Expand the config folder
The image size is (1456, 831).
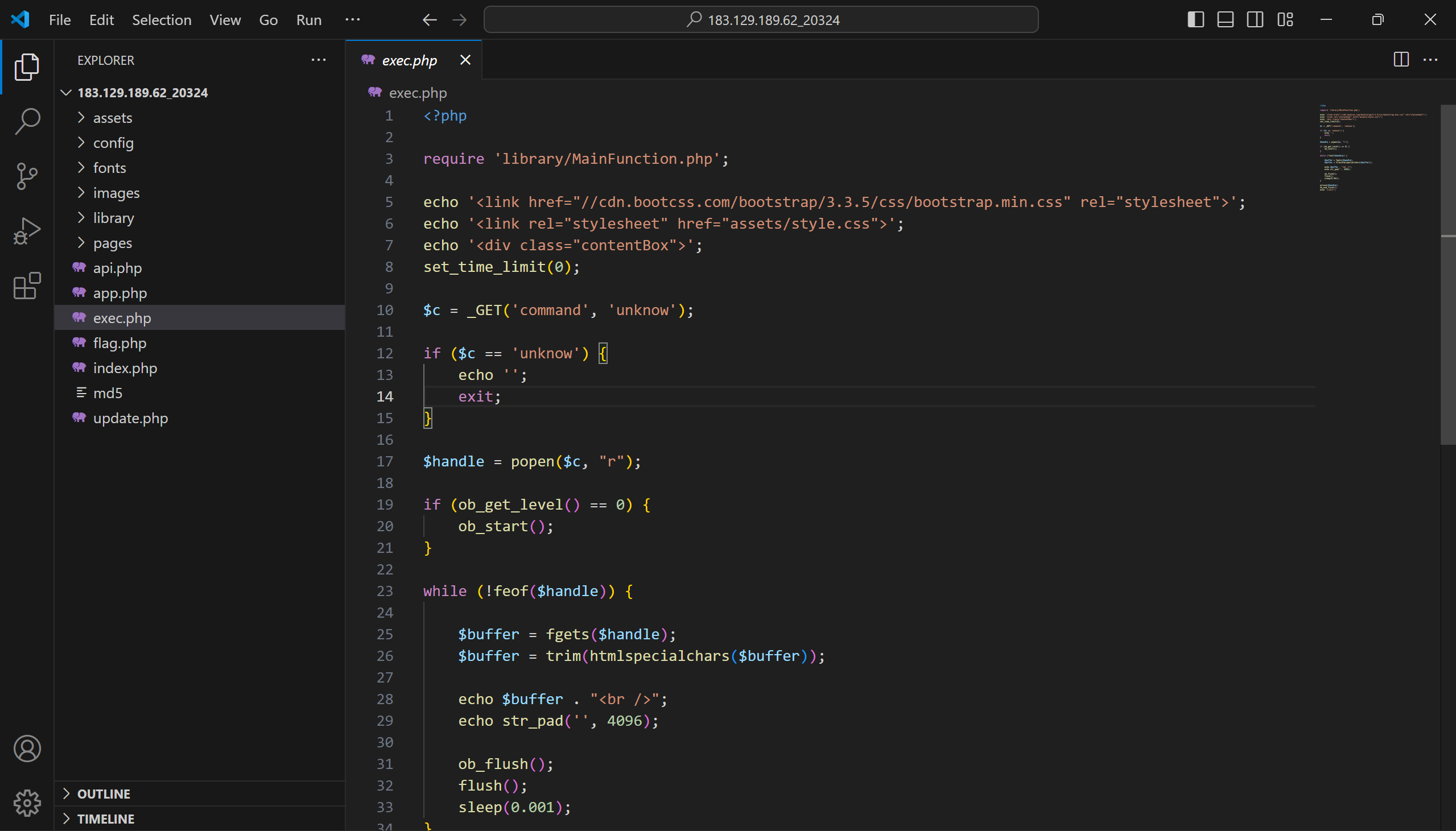tap(200, 143)
